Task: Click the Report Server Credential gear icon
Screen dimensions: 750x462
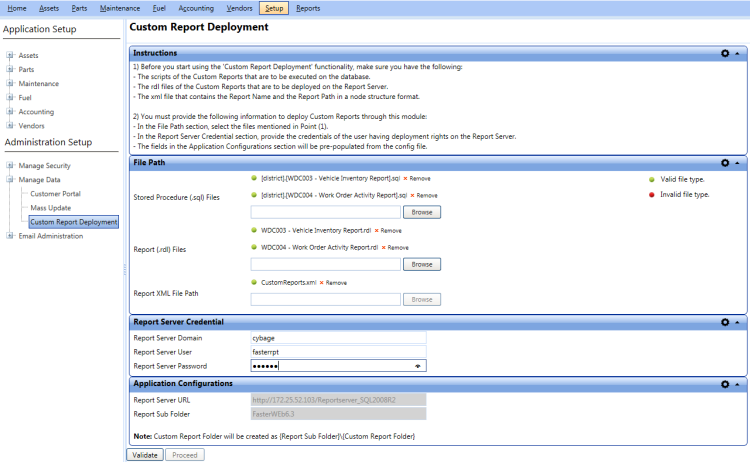Action: click(x=725, y=322)
